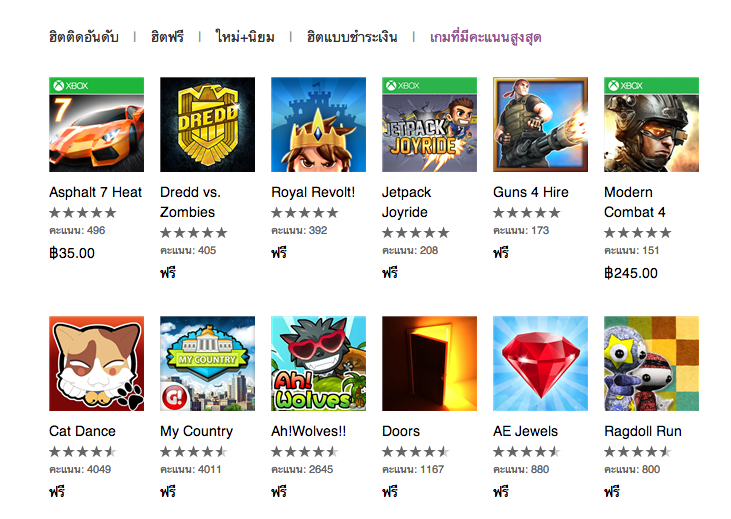The height and width of the screenshot is (519, 731).
Task: Switch to the ฮิตติดอันดับ tab
Action: 84,37
